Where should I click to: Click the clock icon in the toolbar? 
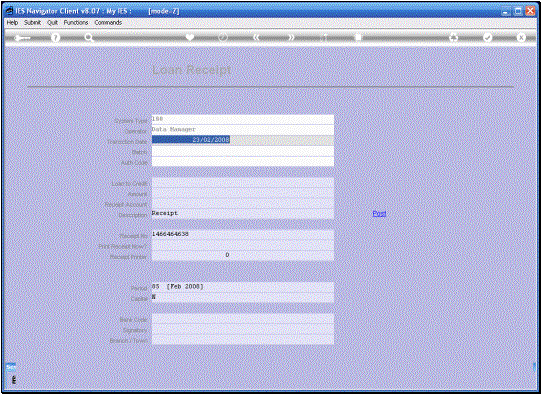(x=223, y=37)
